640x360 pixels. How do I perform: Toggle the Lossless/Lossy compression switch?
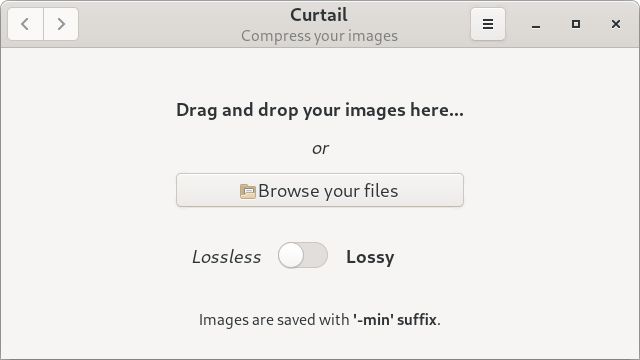[x=303, y=256]
